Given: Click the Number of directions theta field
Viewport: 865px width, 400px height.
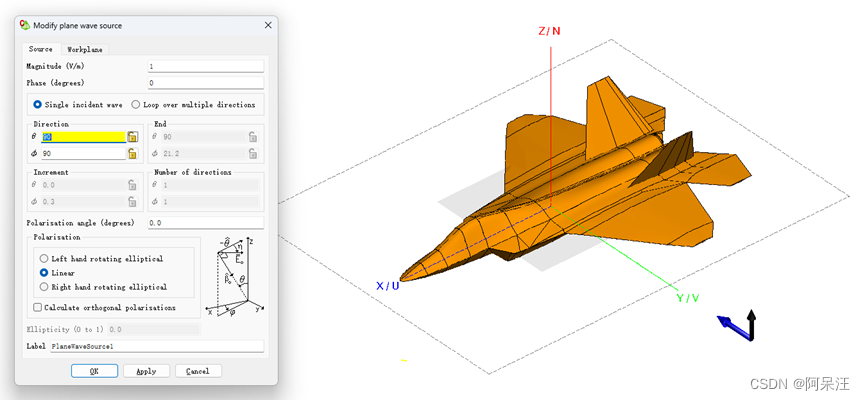Looking at the screenshot, I should pyautogui.click(x=210, y=185).
